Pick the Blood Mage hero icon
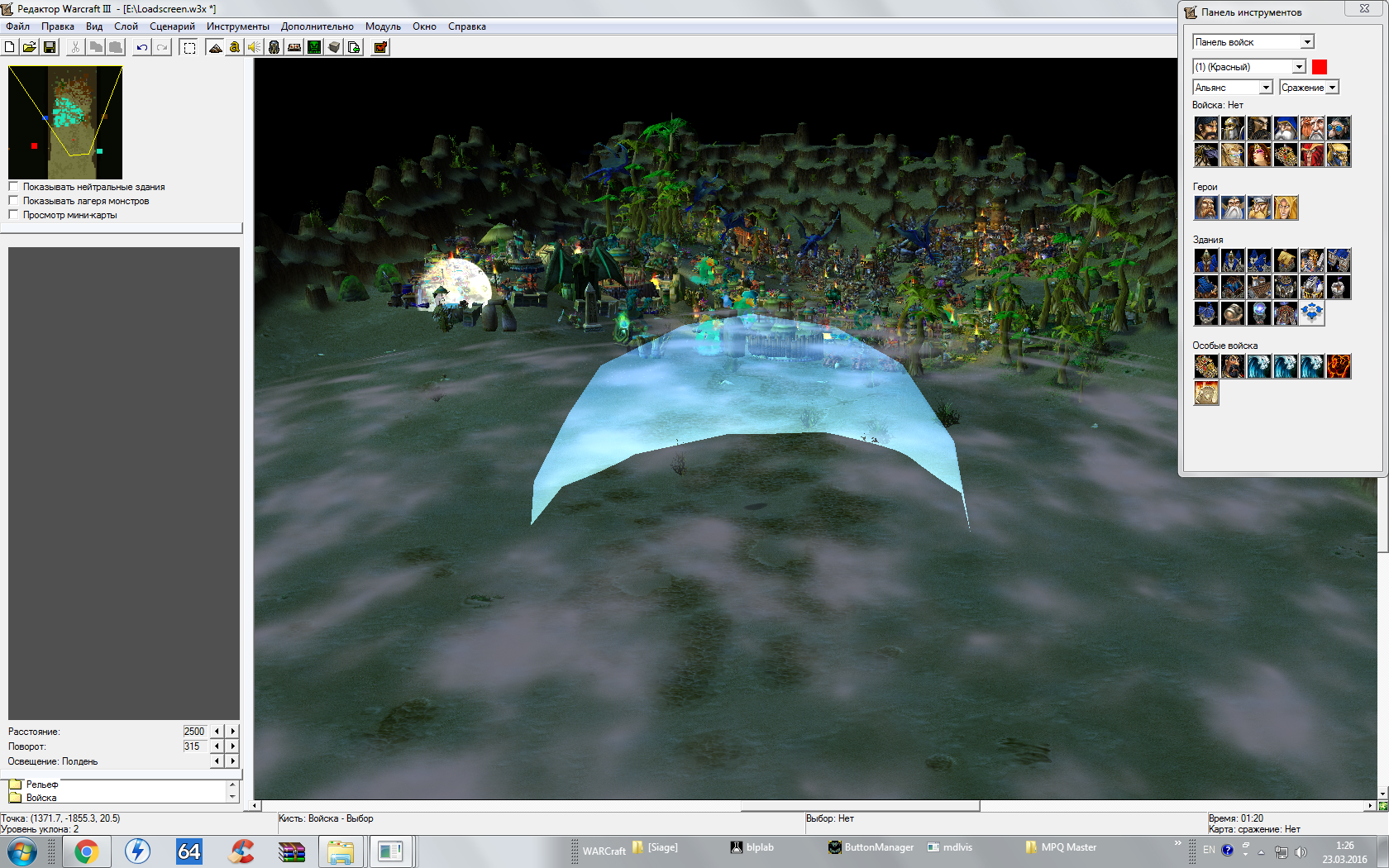Screen dimensions: 1389x868 (1286, 207)
